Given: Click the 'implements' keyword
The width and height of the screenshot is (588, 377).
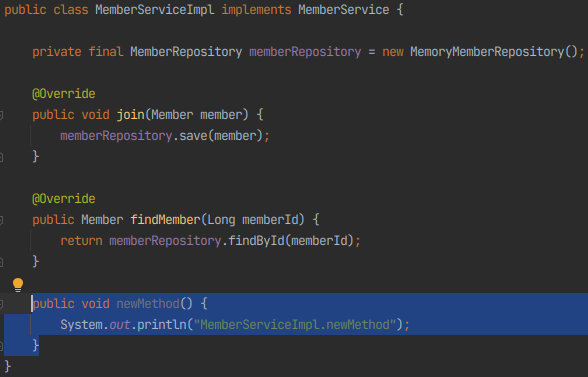Looking at the screenshot, I should click(x=256, y=10).
